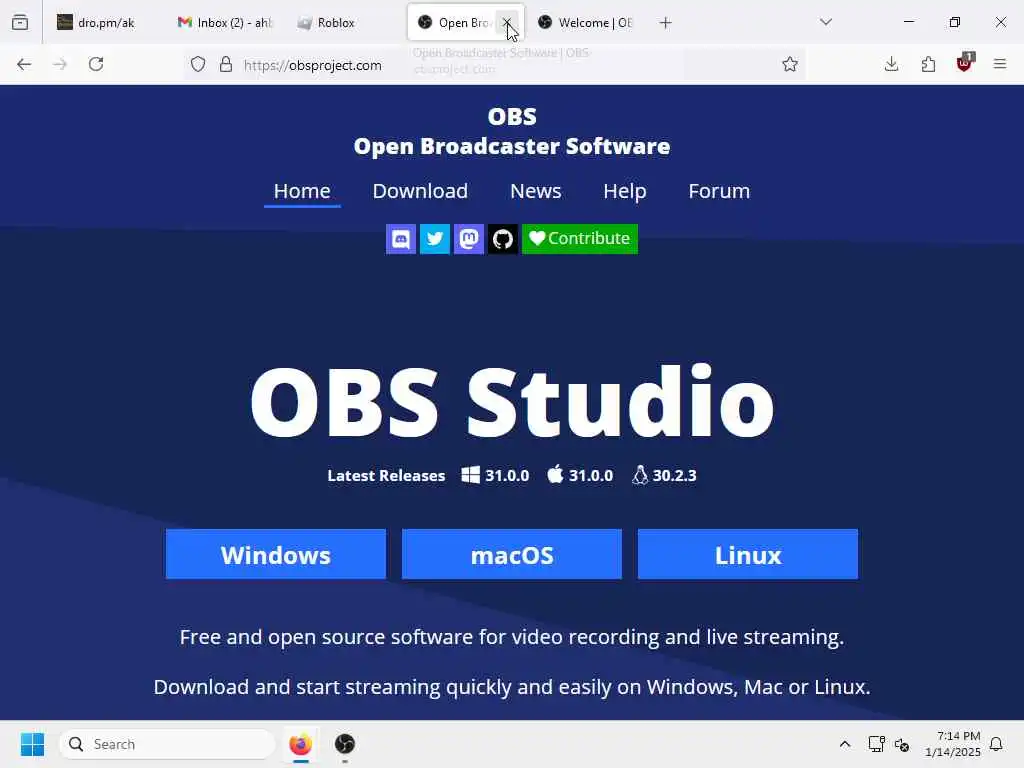1024x768 pixels.
Task: Open the network status tray icon
Action: [876, 744]
